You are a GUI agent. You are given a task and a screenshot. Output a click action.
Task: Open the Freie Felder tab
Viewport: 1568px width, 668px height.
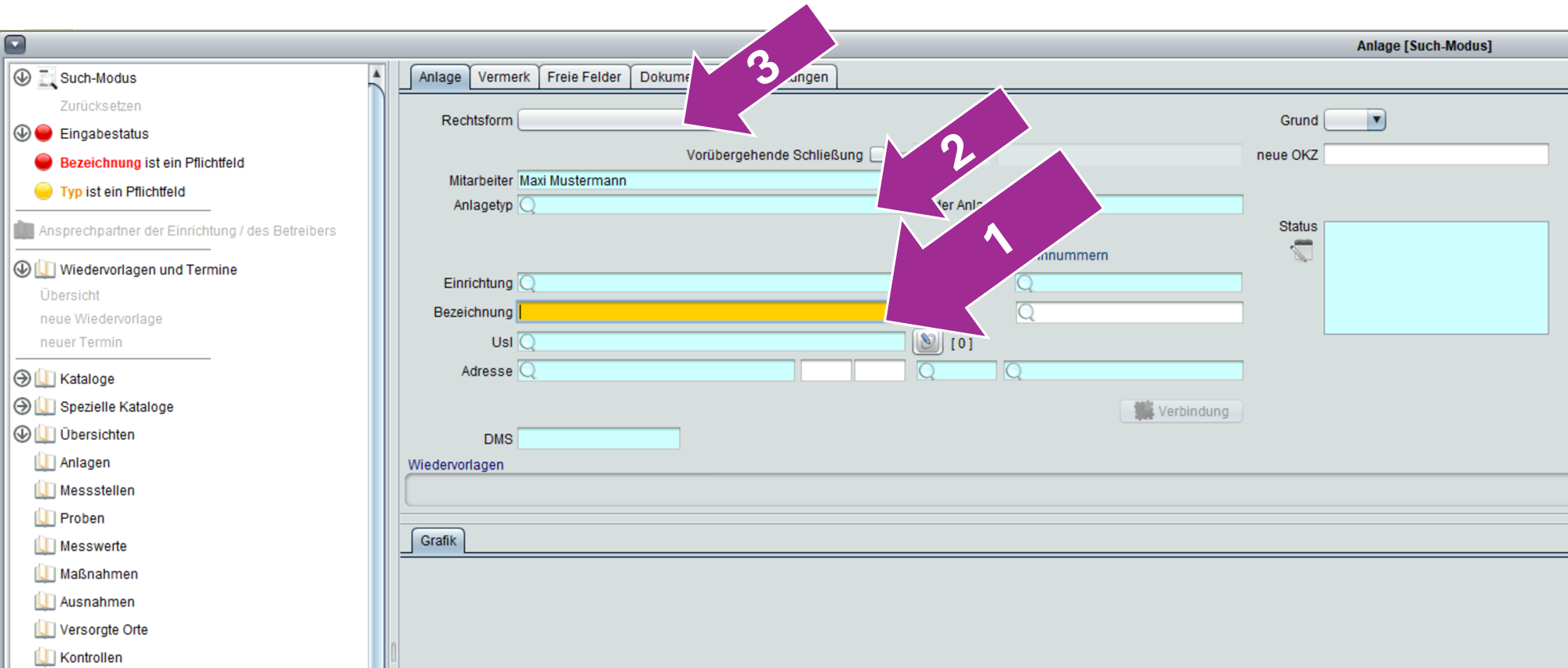click(583, 77)
